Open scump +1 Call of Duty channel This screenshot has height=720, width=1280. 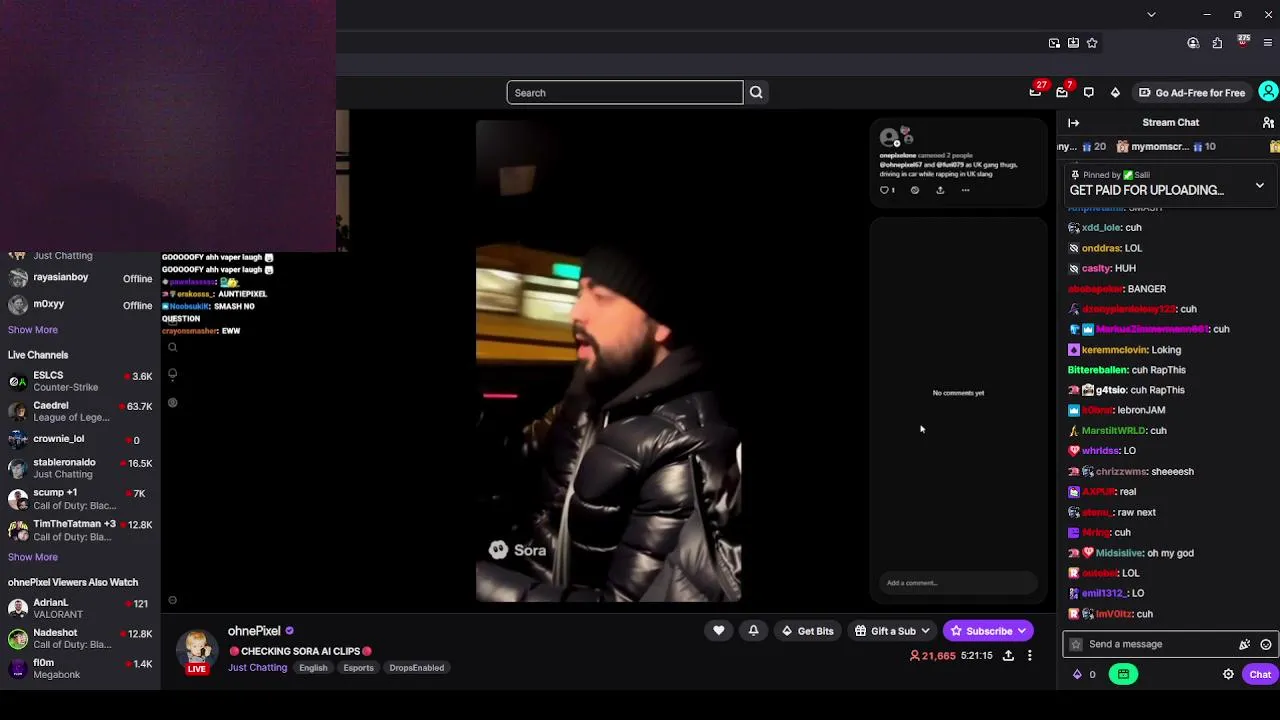(80, 498)
